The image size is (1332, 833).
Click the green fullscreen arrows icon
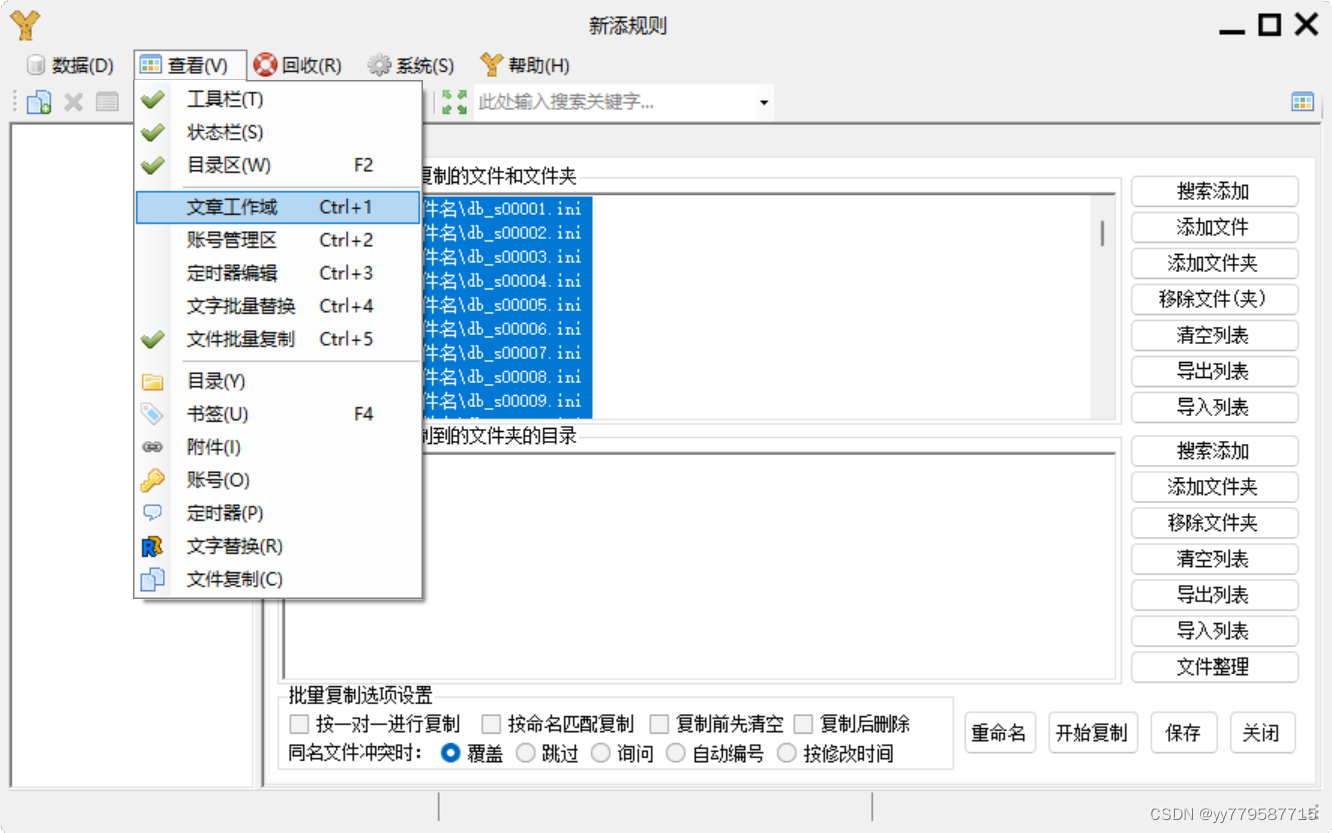coord(454,101)
